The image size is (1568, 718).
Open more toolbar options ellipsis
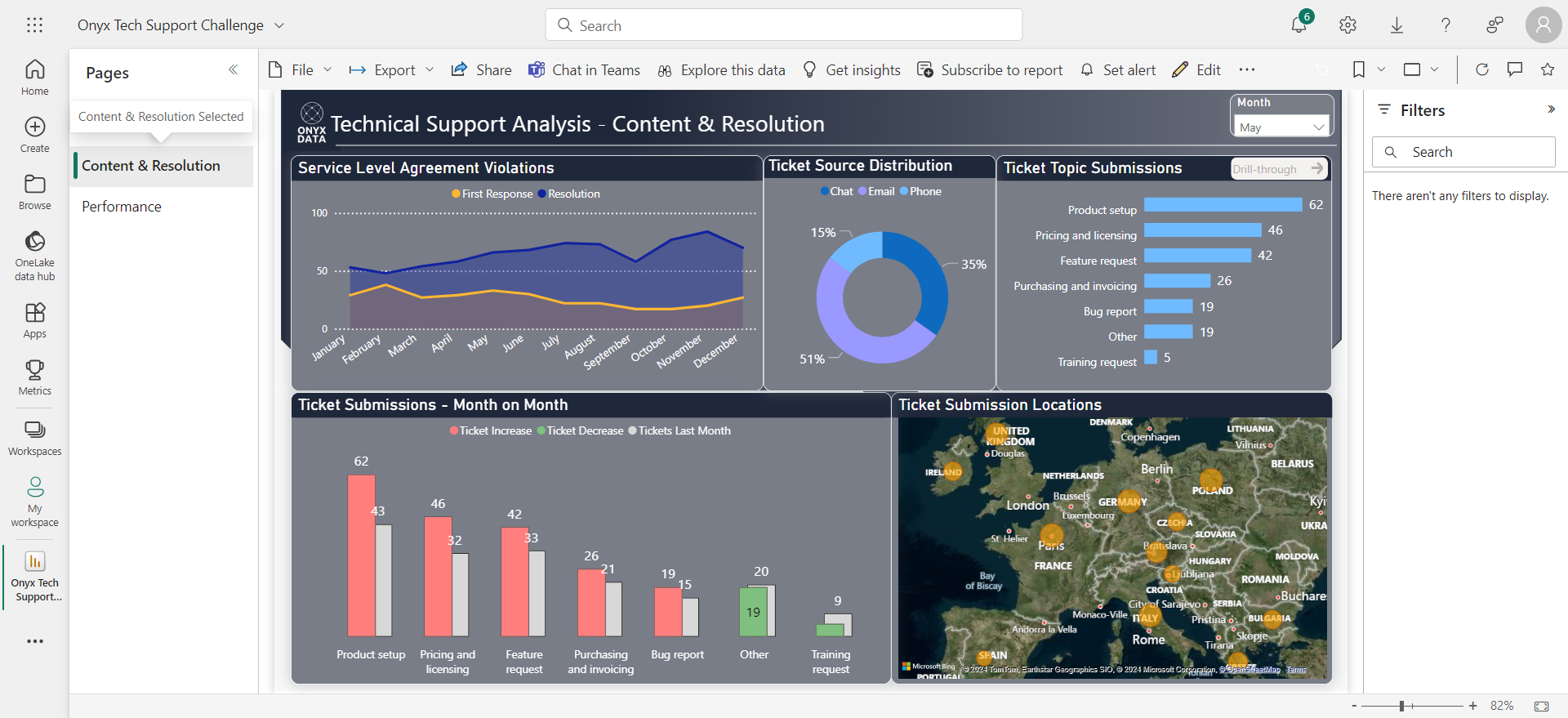(x=1247, y=69)
